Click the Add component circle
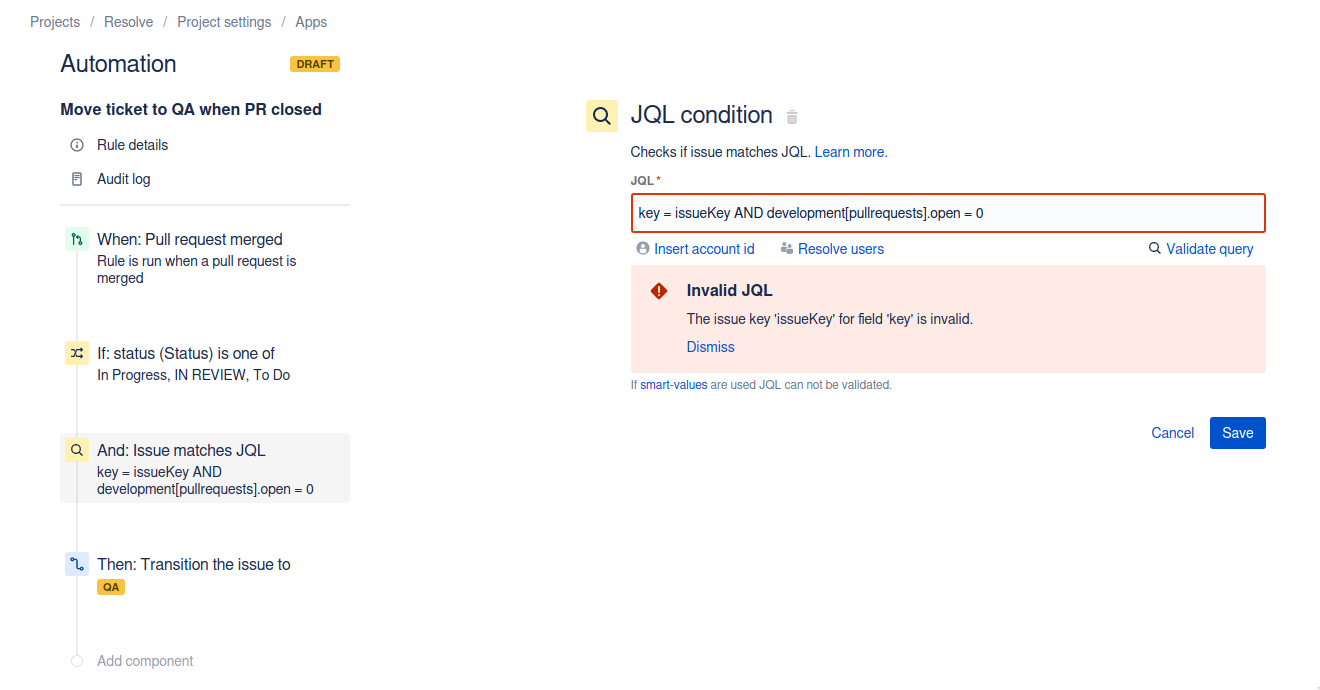 (x=77, y=661)
